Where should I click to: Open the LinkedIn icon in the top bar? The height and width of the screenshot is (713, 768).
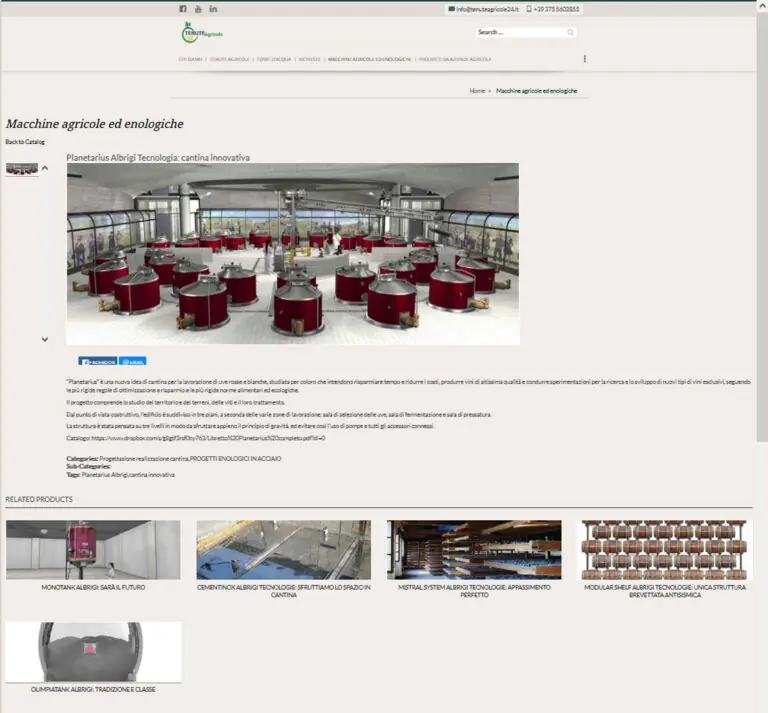pos(213,9)
